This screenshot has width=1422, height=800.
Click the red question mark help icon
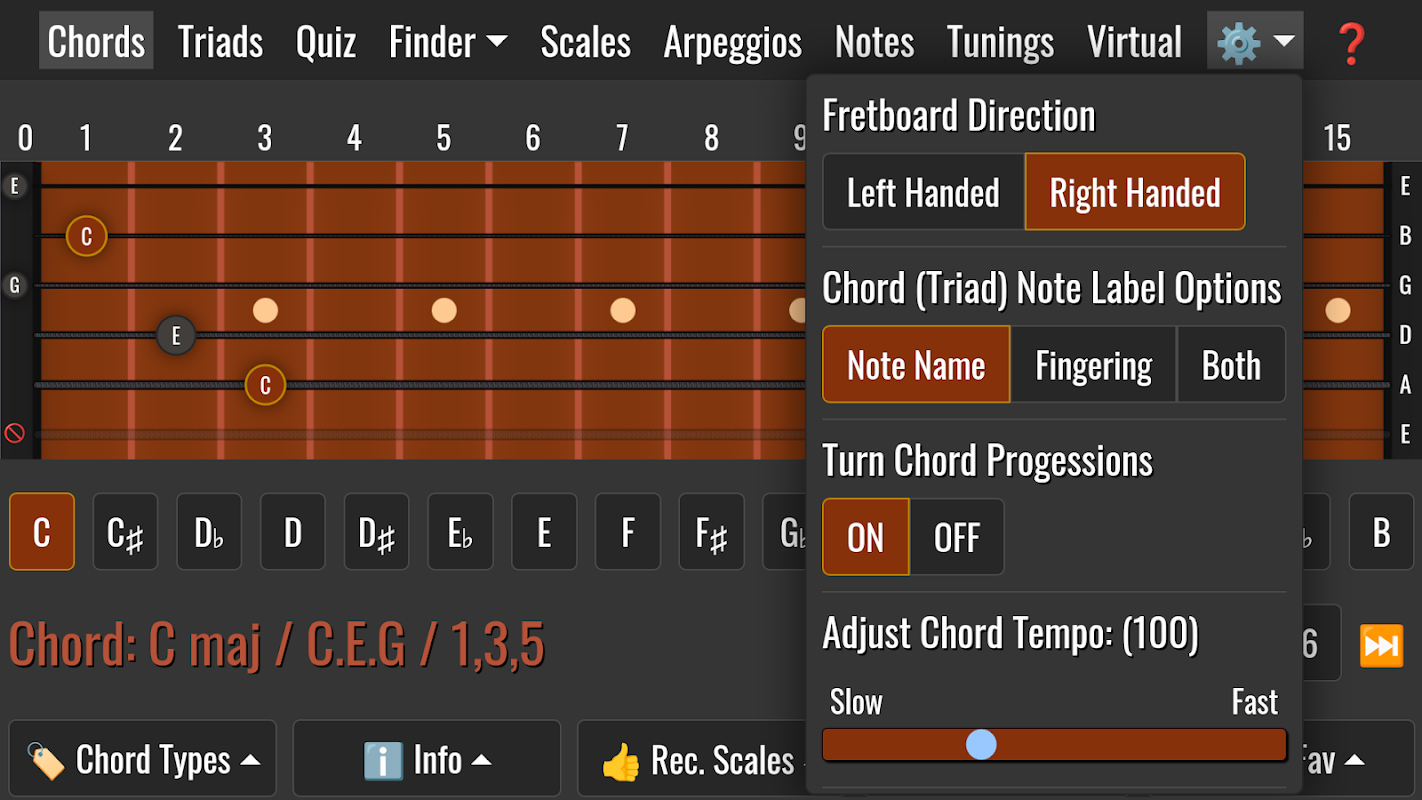click(1351, 43)
